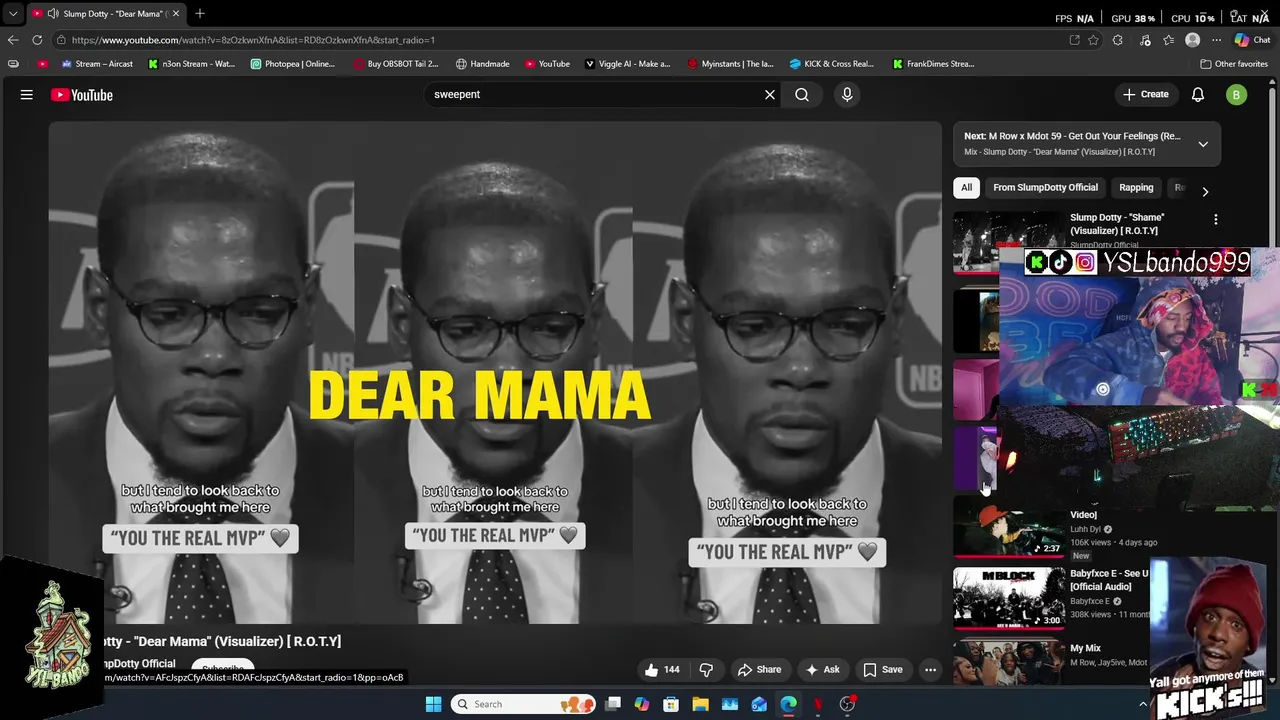
Task: Click the browser address bar URL
Action: point(253,40)
